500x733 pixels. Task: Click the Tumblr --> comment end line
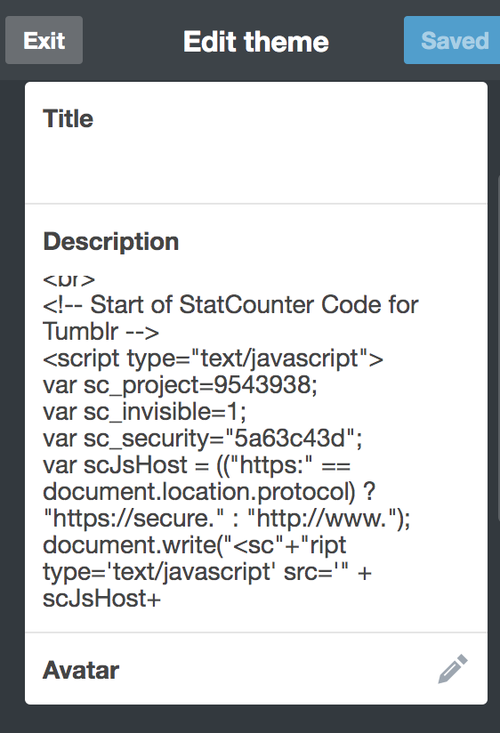101,332
